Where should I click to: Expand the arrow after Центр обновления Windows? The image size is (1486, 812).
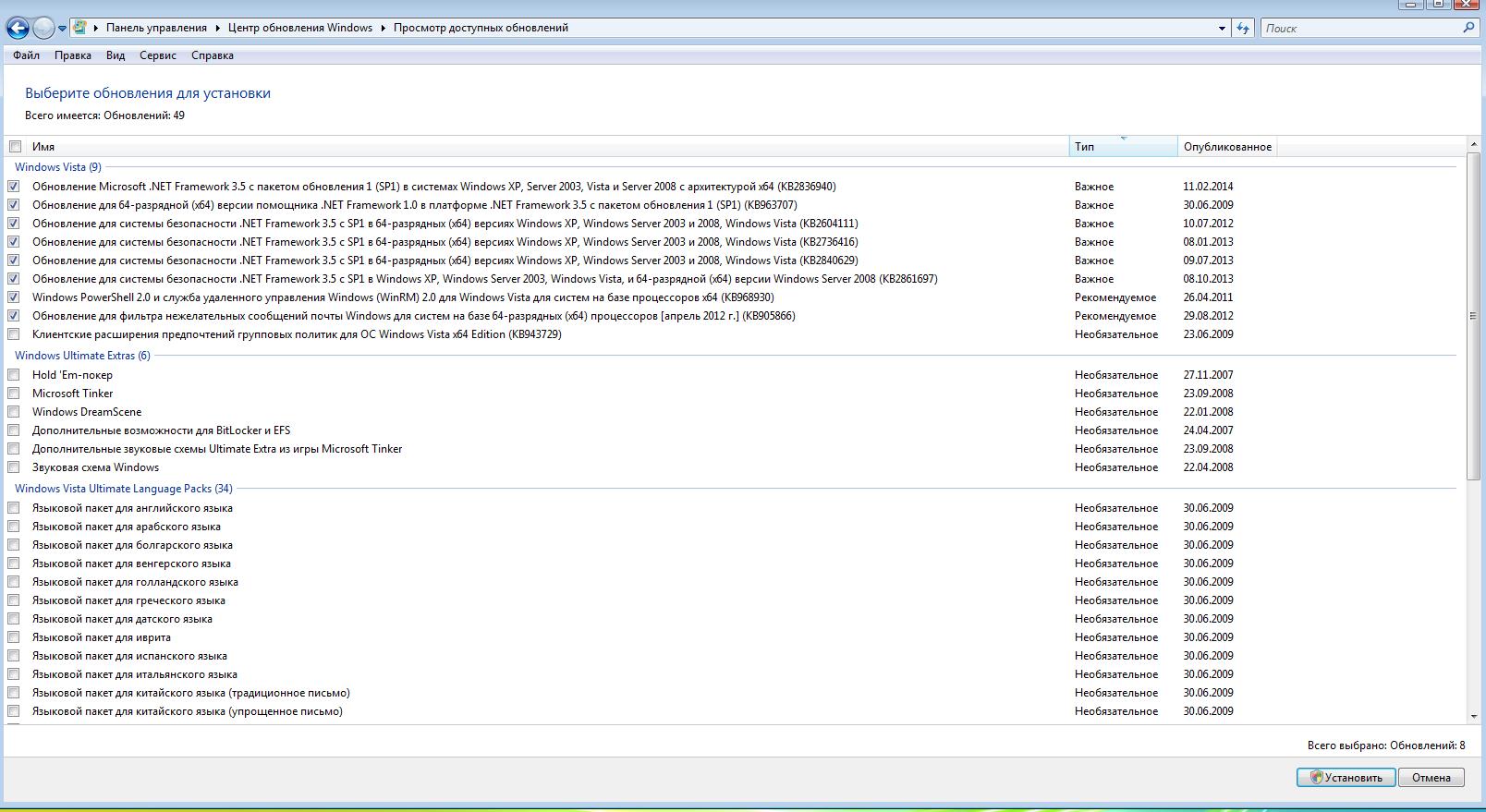pos(384,28)
